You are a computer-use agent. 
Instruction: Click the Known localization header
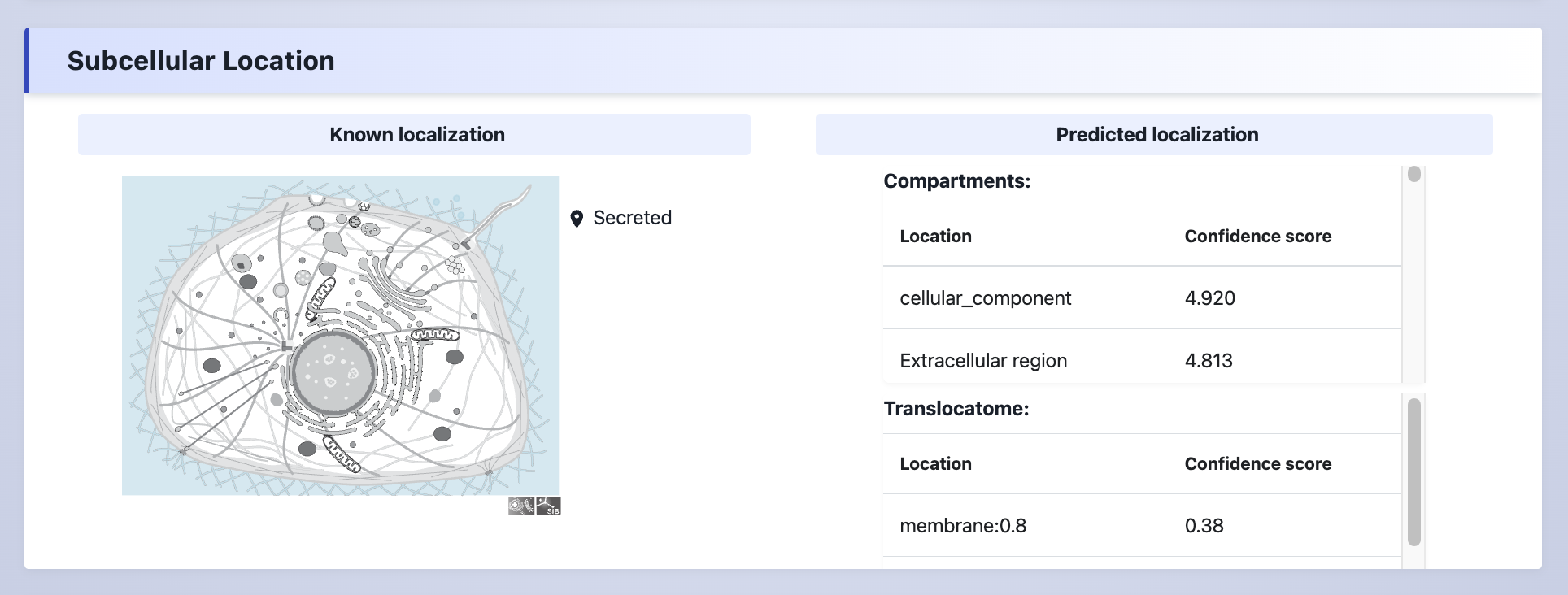(416, 135)
